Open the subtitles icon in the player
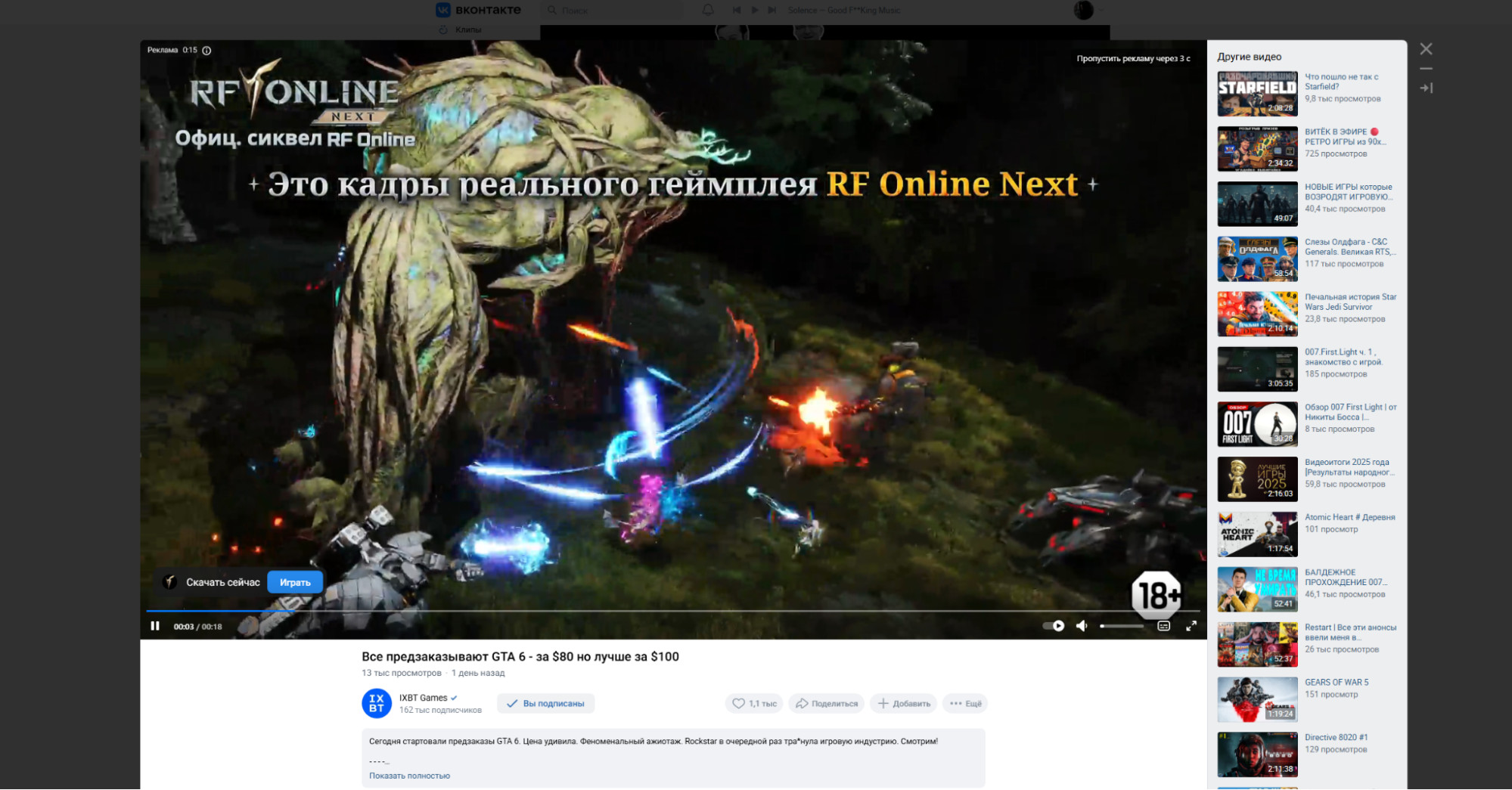 (1163, 626)
